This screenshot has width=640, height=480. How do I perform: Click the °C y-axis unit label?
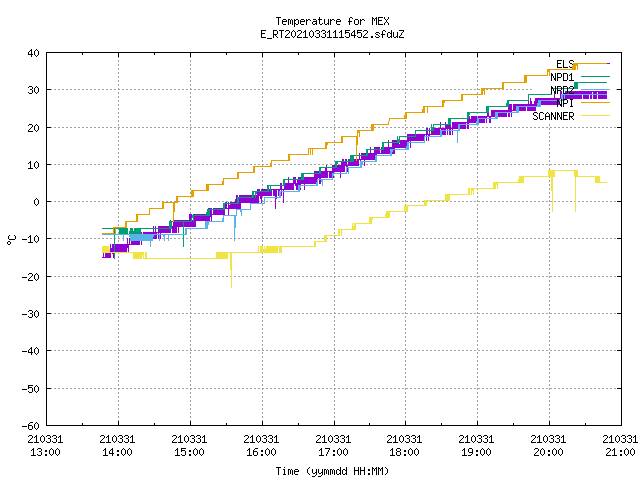click(x=11, y=240)
